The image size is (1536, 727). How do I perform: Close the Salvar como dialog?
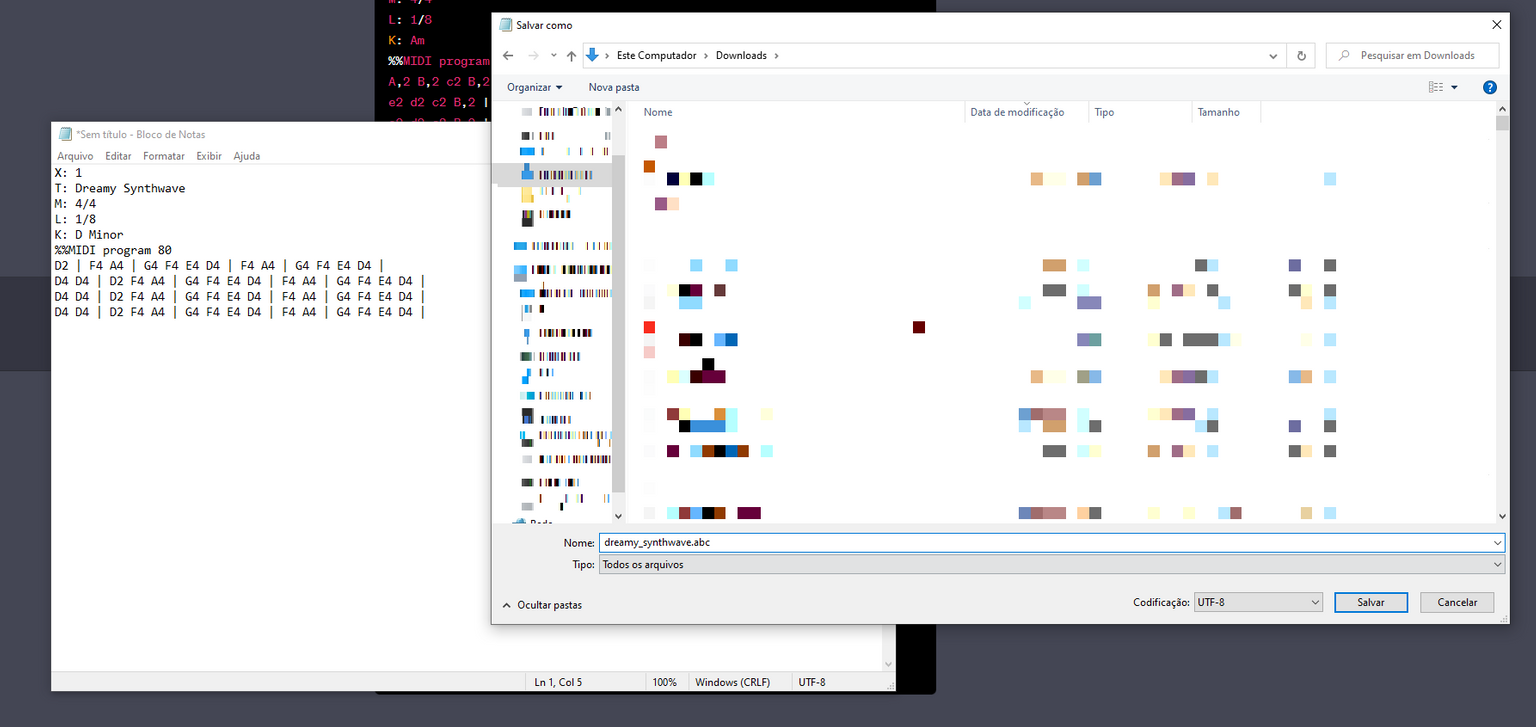click(x=1497, y=25)
